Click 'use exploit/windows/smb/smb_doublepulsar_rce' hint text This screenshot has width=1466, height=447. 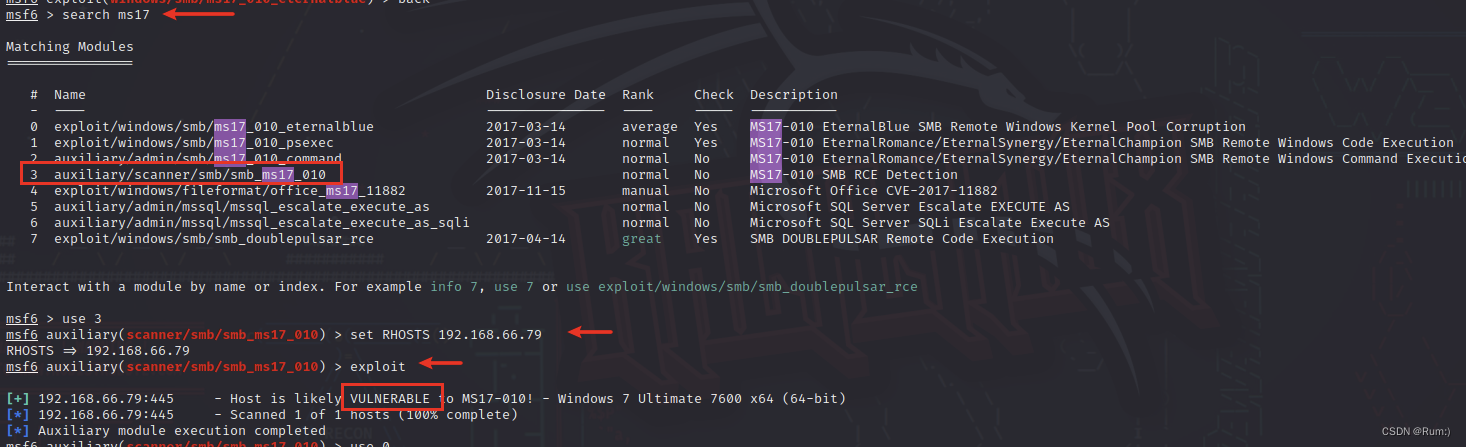(x=742, y=287)
